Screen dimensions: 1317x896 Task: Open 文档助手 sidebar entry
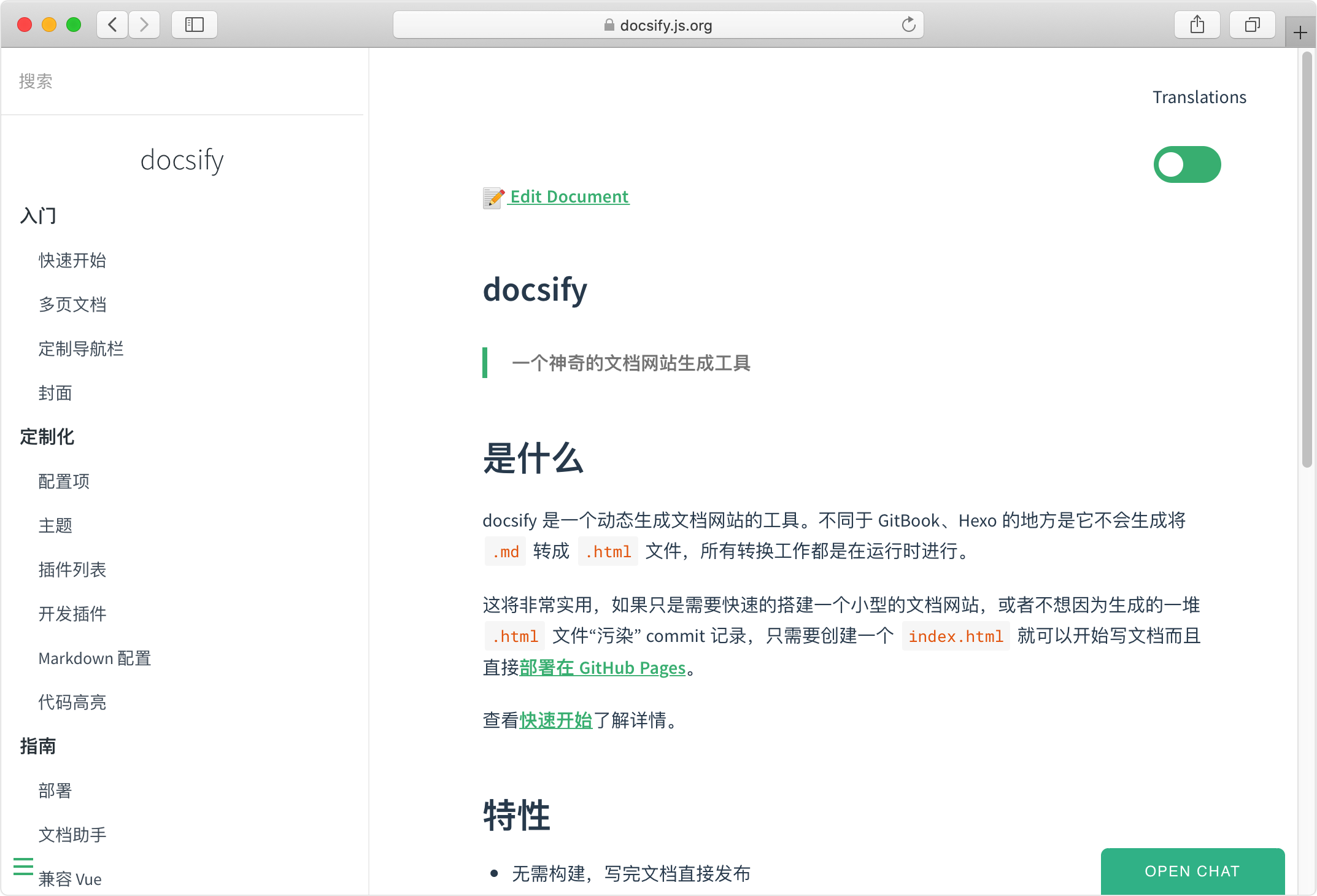[x=72, y=835]
